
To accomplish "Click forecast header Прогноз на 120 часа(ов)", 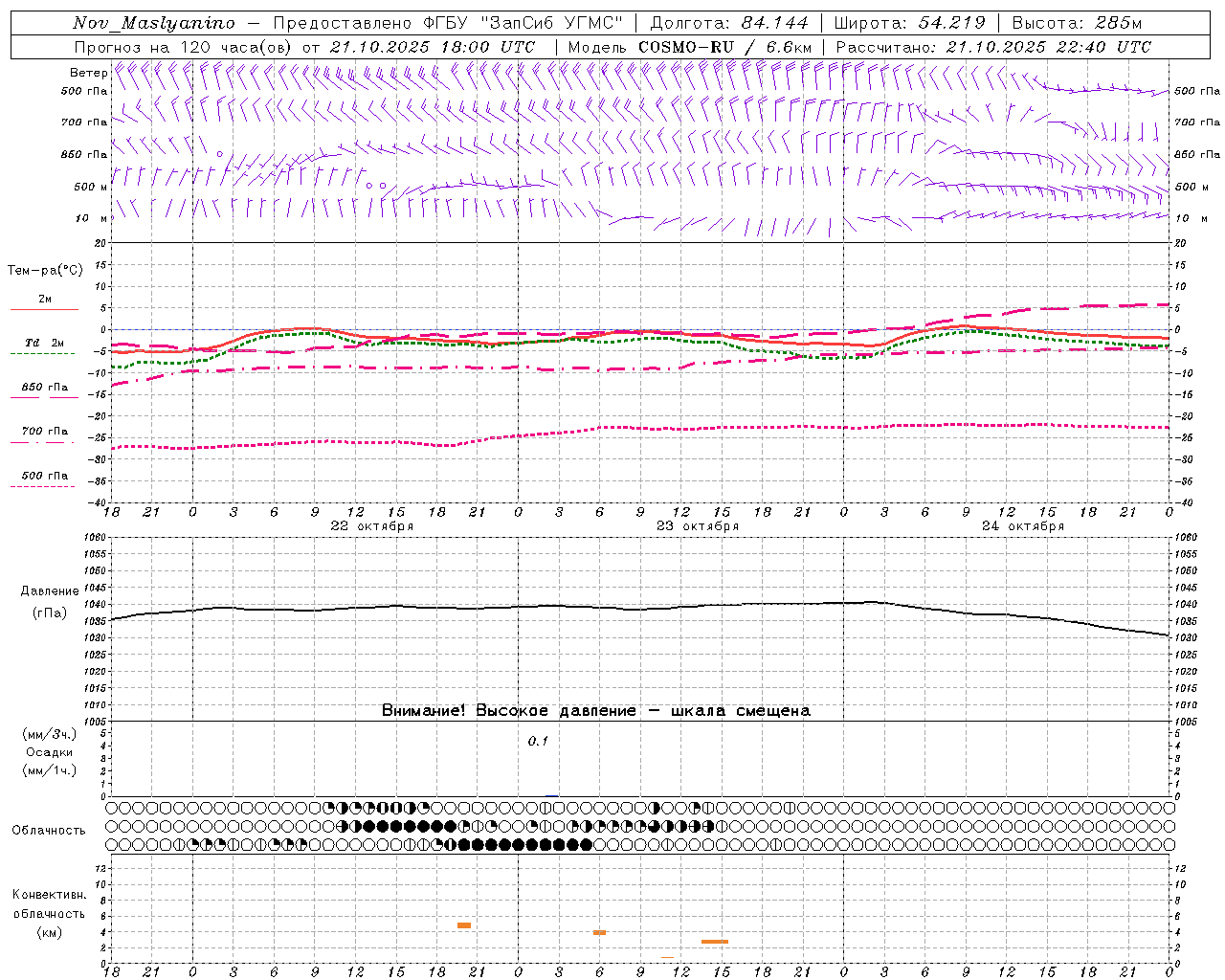I will (185, 47).
